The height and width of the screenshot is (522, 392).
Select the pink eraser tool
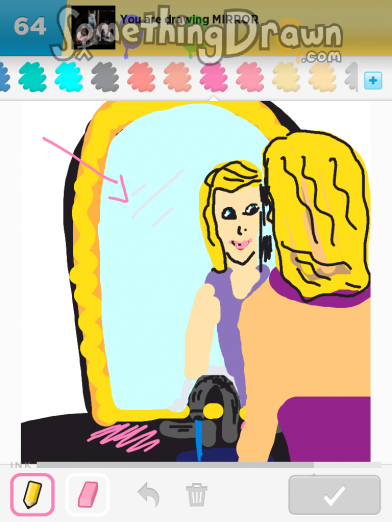tap(88, 494)
